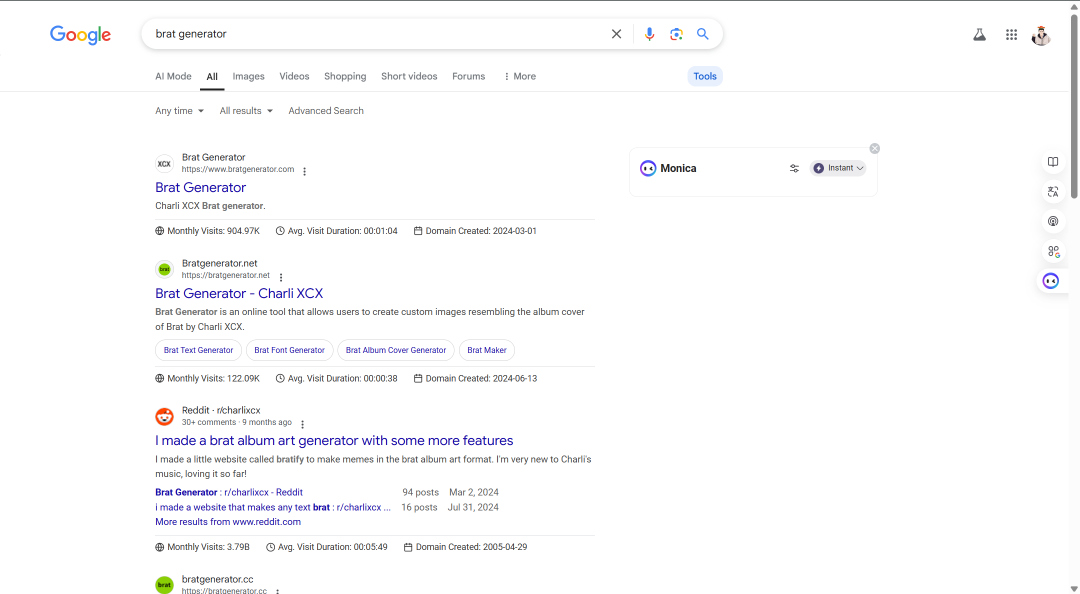Viewport: 1080px width, 594px height.
Task: Open Search Labs flask icon
Action: coord(979,34)
